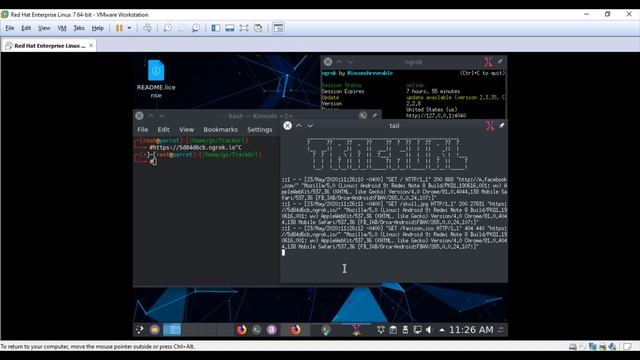The width and height of the screenshot is (640, 360).
Task: Send Ctrl+Alt+Del to the virtual machine
Action: click(147, 28)
